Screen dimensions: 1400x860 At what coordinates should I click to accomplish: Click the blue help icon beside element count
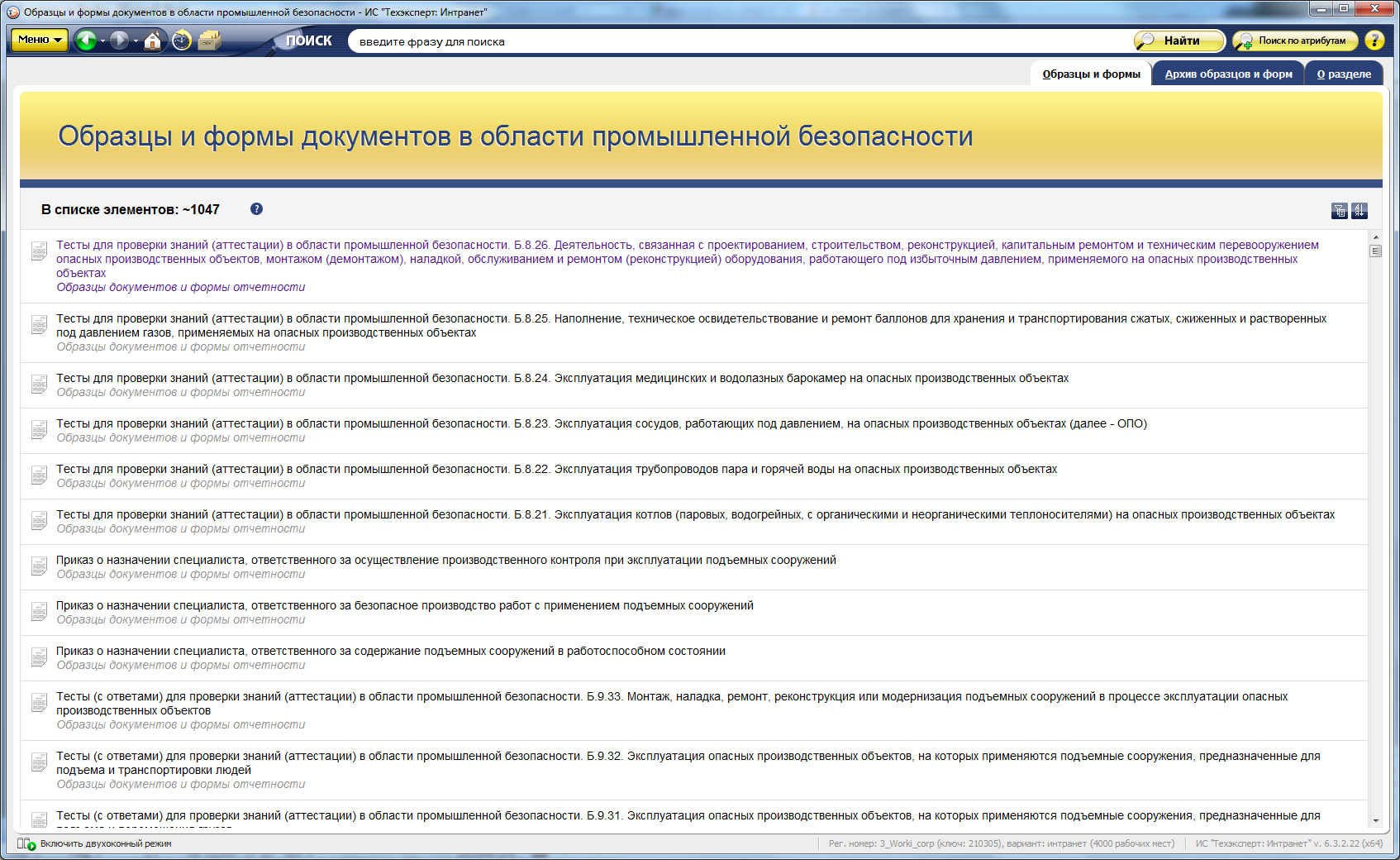(x=256, y=209)
